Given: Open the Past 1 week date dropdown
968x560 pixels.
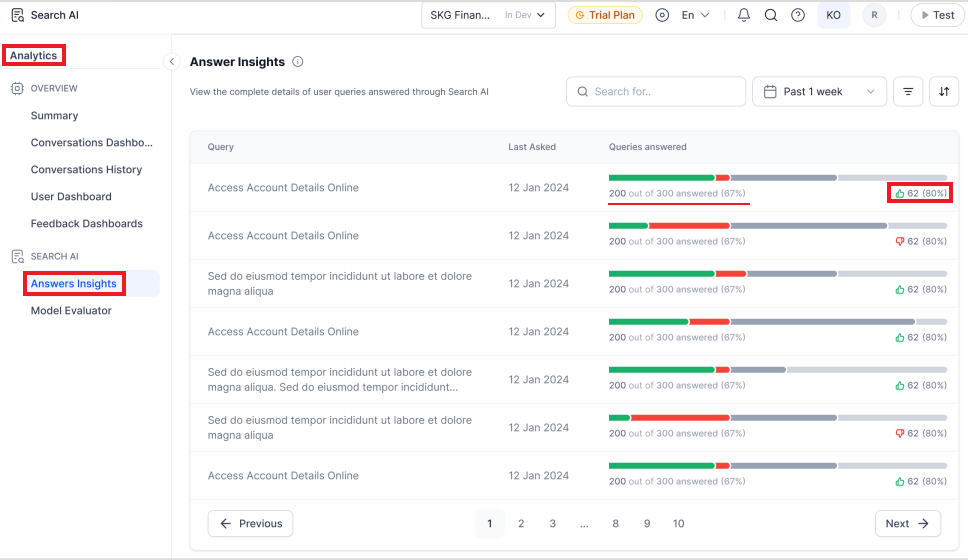Looking at the screenshot, I should tap(819, 92).
